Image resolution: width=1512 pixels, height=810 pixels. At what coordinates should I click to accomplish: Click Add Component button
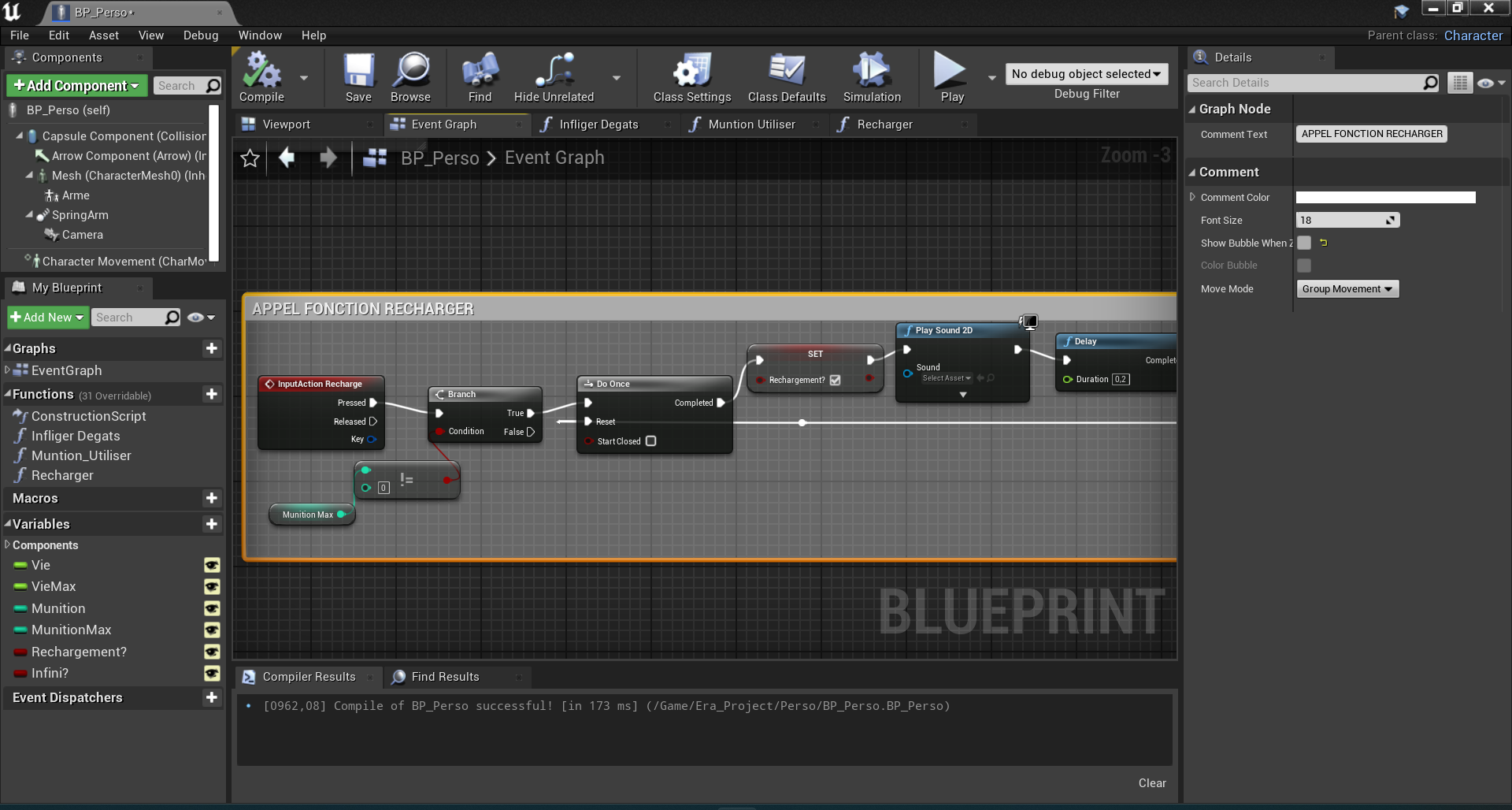point(76,86)
